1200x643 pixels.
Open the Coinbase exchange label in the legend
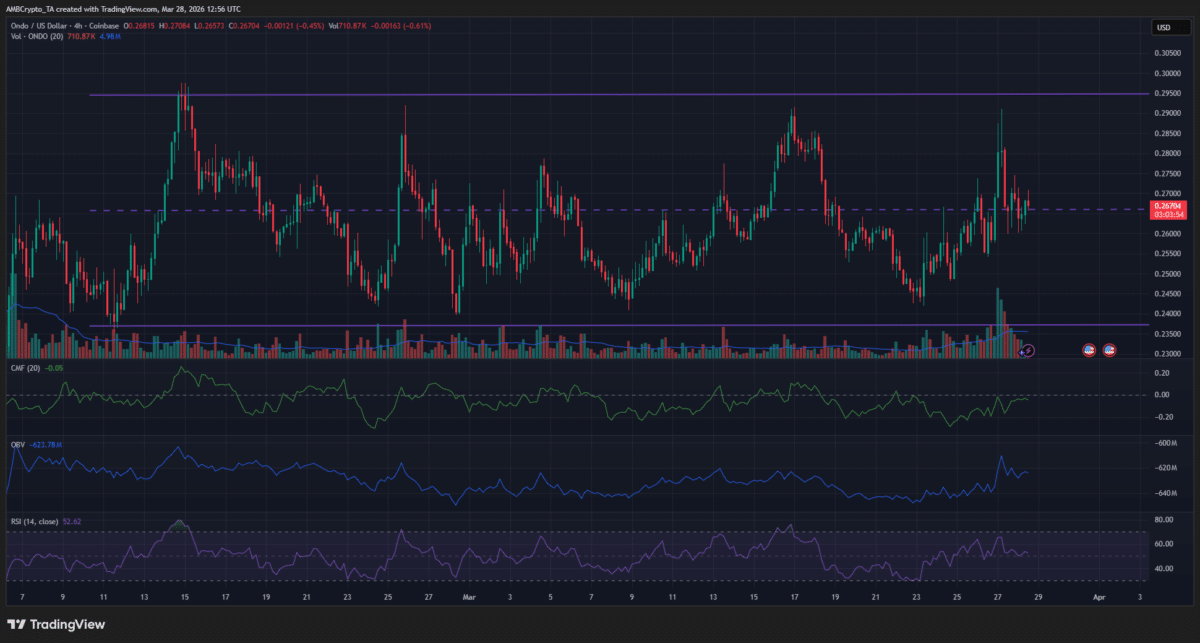[x=103, y=26]
